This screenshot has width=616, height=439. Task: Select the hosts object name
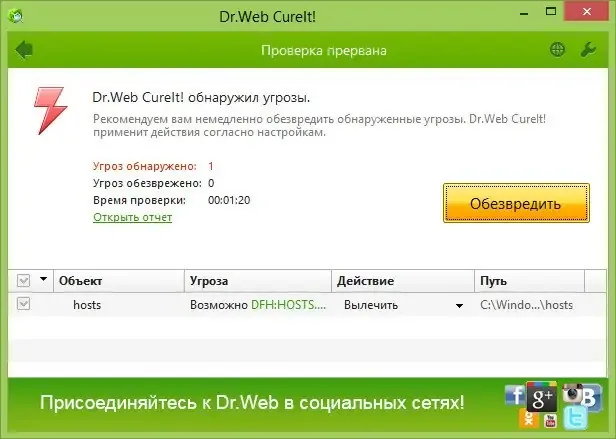(x=87, y=305)
